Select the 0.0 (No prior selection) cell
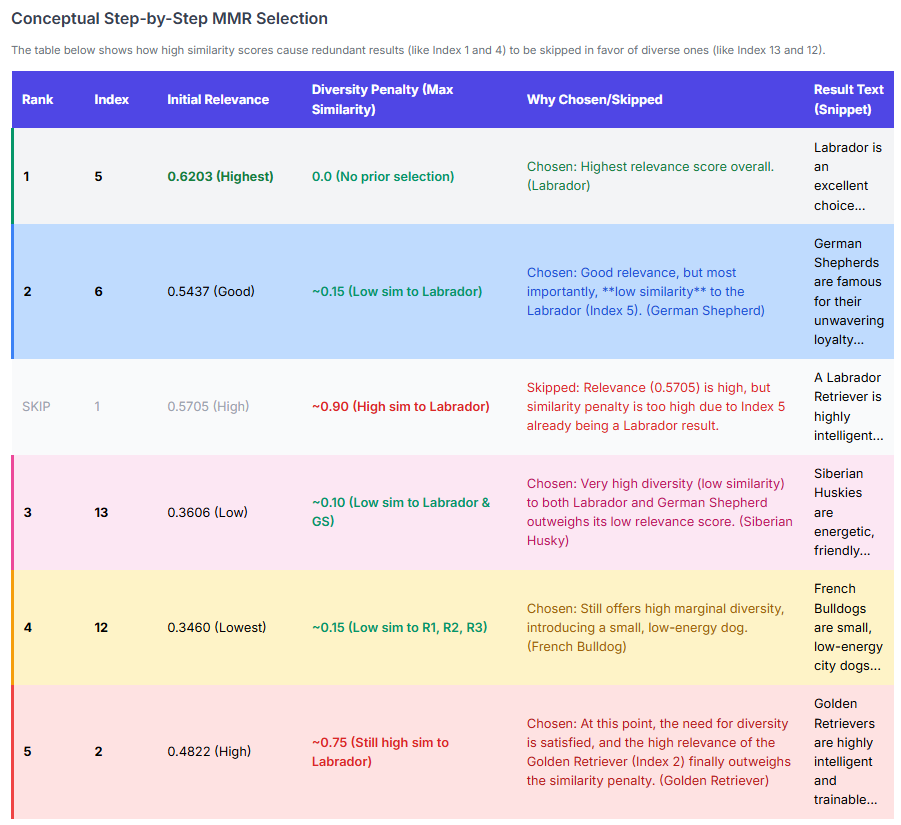The height and width of the screenshot is (825, 901). tap(382, 176)
